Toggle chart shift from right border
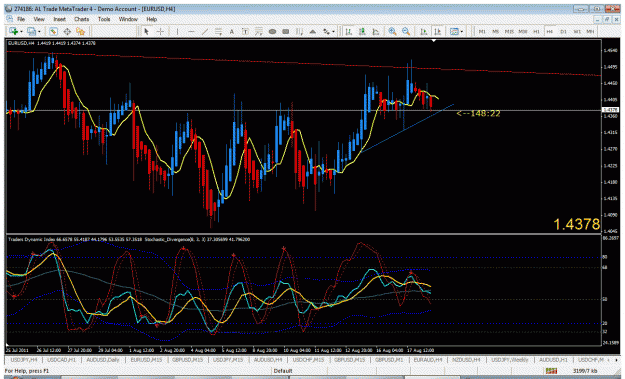The image size is (625, 379). click(x=437, y=31)
